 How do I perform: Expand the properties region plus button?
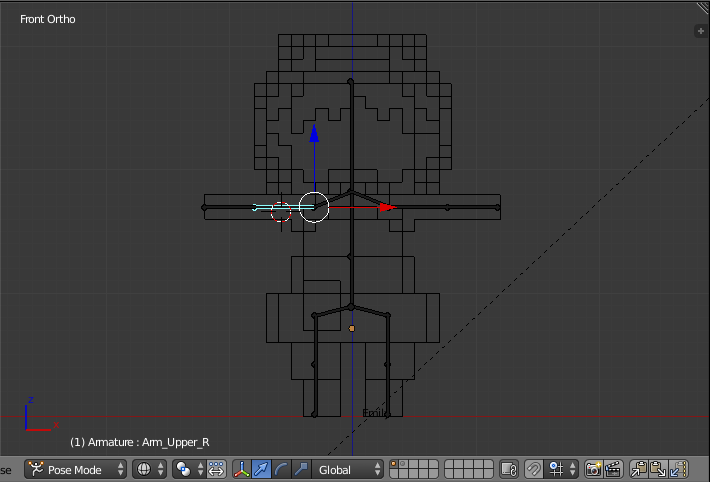(x=700, y=31)
